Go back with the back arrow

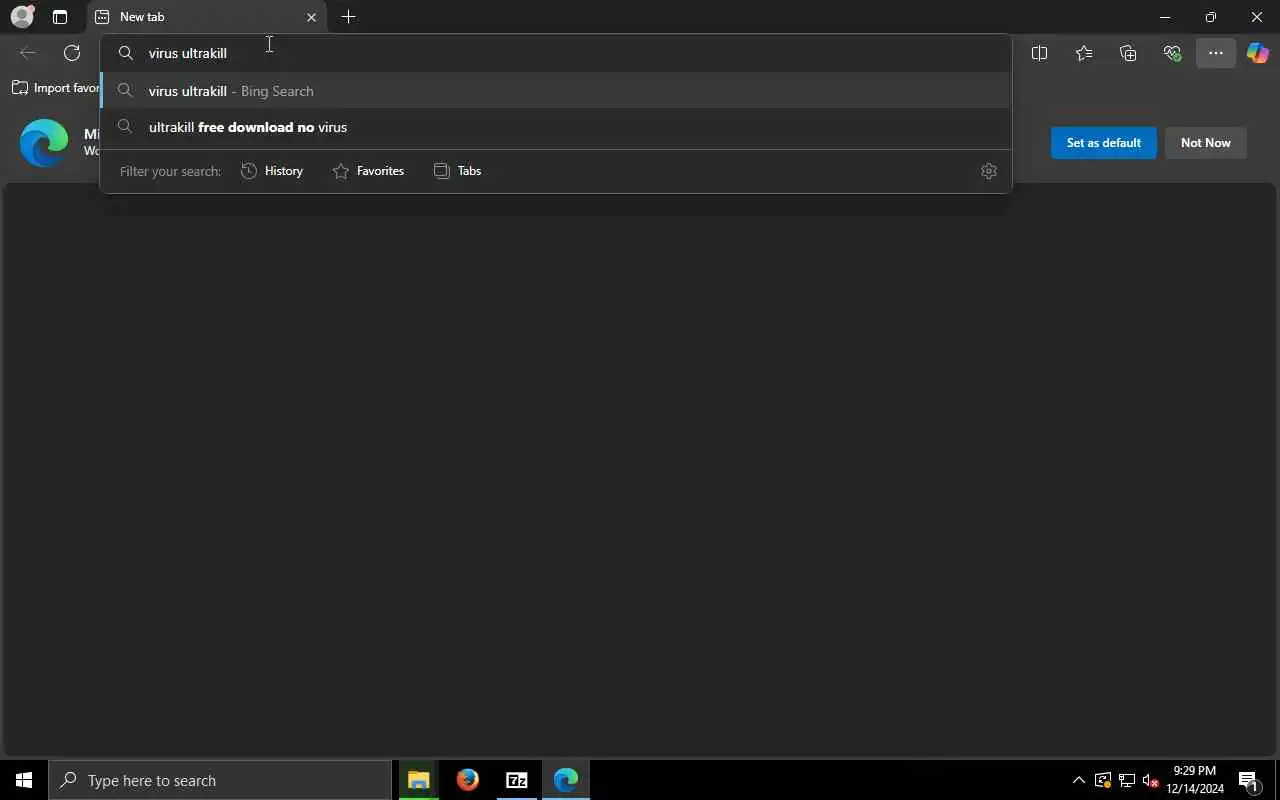coord(28,53)
